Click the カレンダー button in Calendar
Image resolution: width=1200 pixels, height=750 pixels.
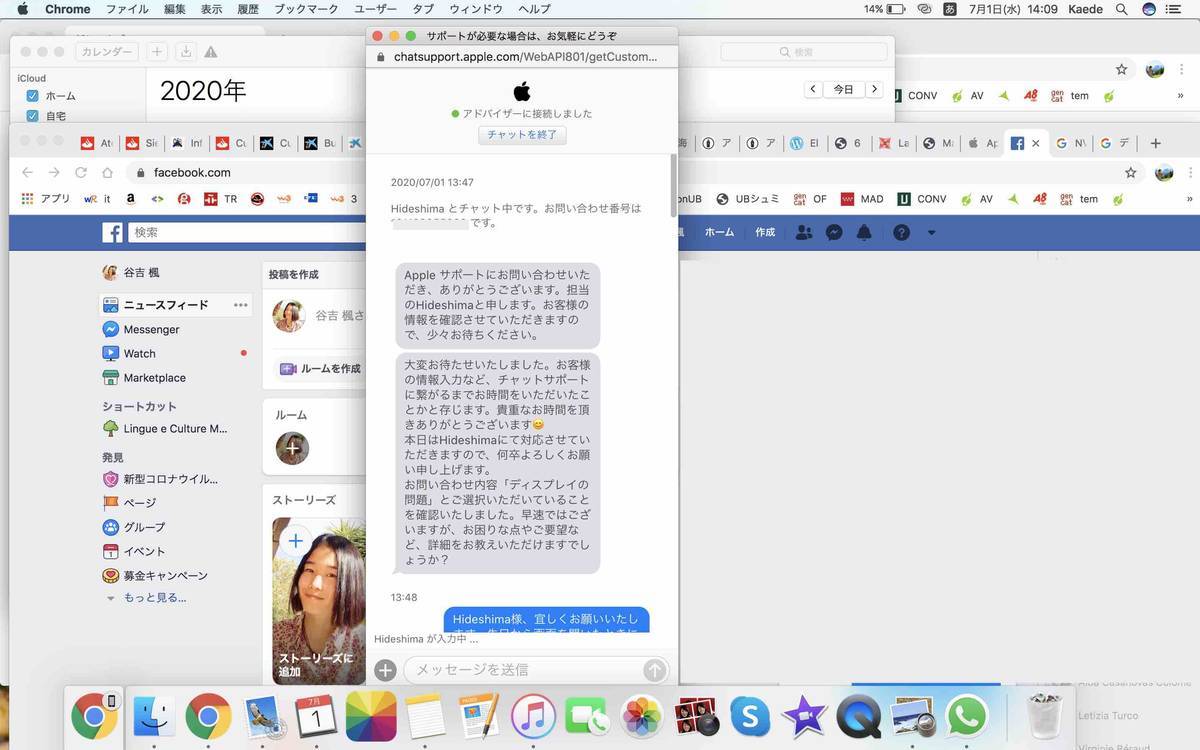click(106, 52)
